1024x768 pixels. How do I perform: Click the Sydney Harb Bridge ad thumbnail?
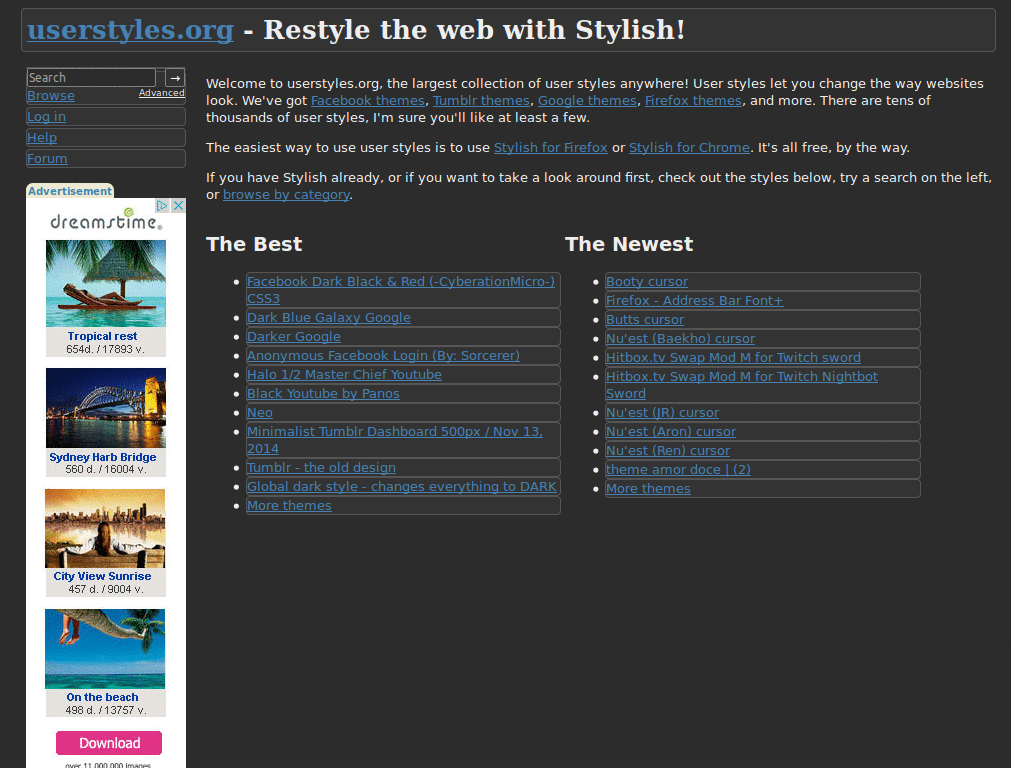click(106, 408)
